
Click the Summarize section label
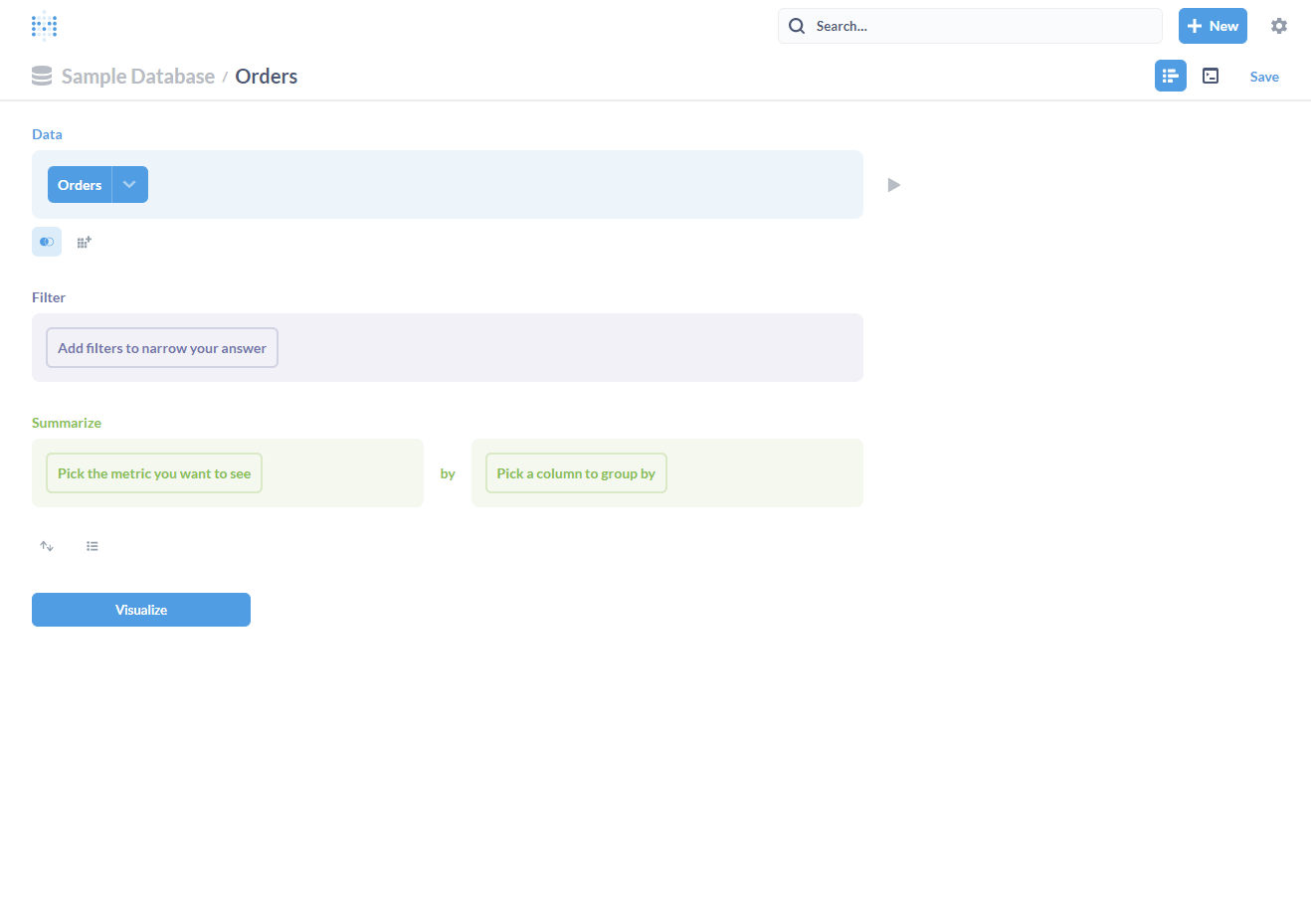point(67,423)
